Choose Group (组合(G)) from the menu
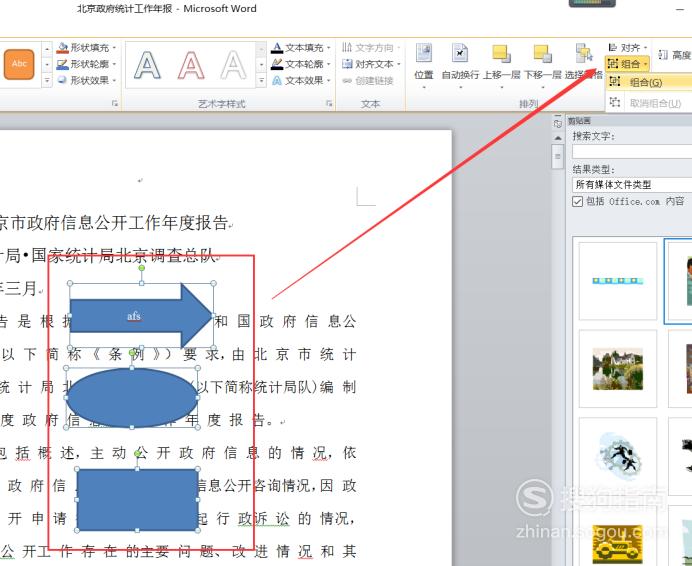 point(649,83)
